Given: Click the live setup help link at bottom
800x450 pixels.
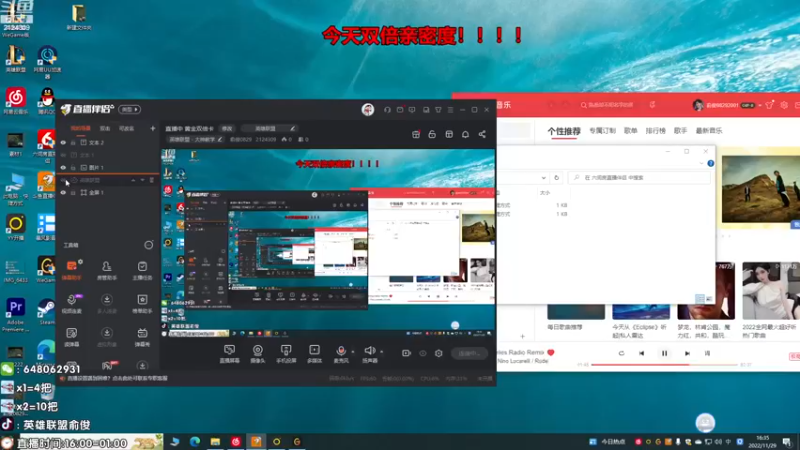Looking at the screenshot, I should 117,379.
